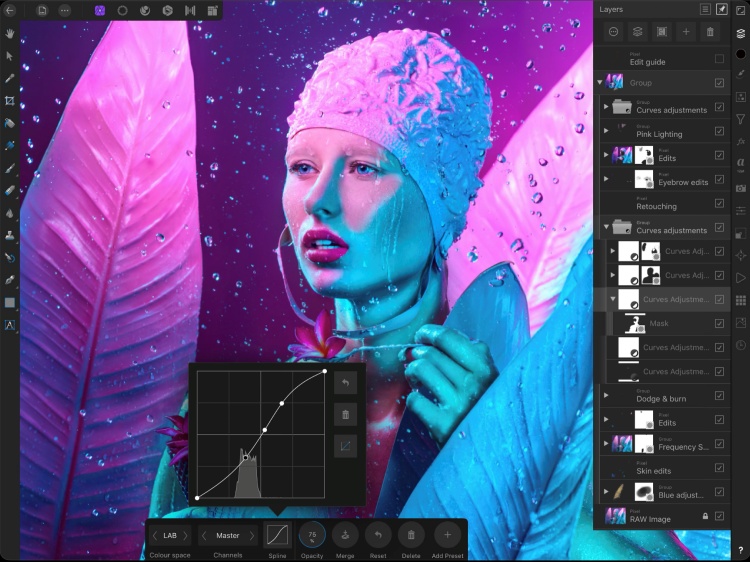Switch to the Develop persona

167,10
